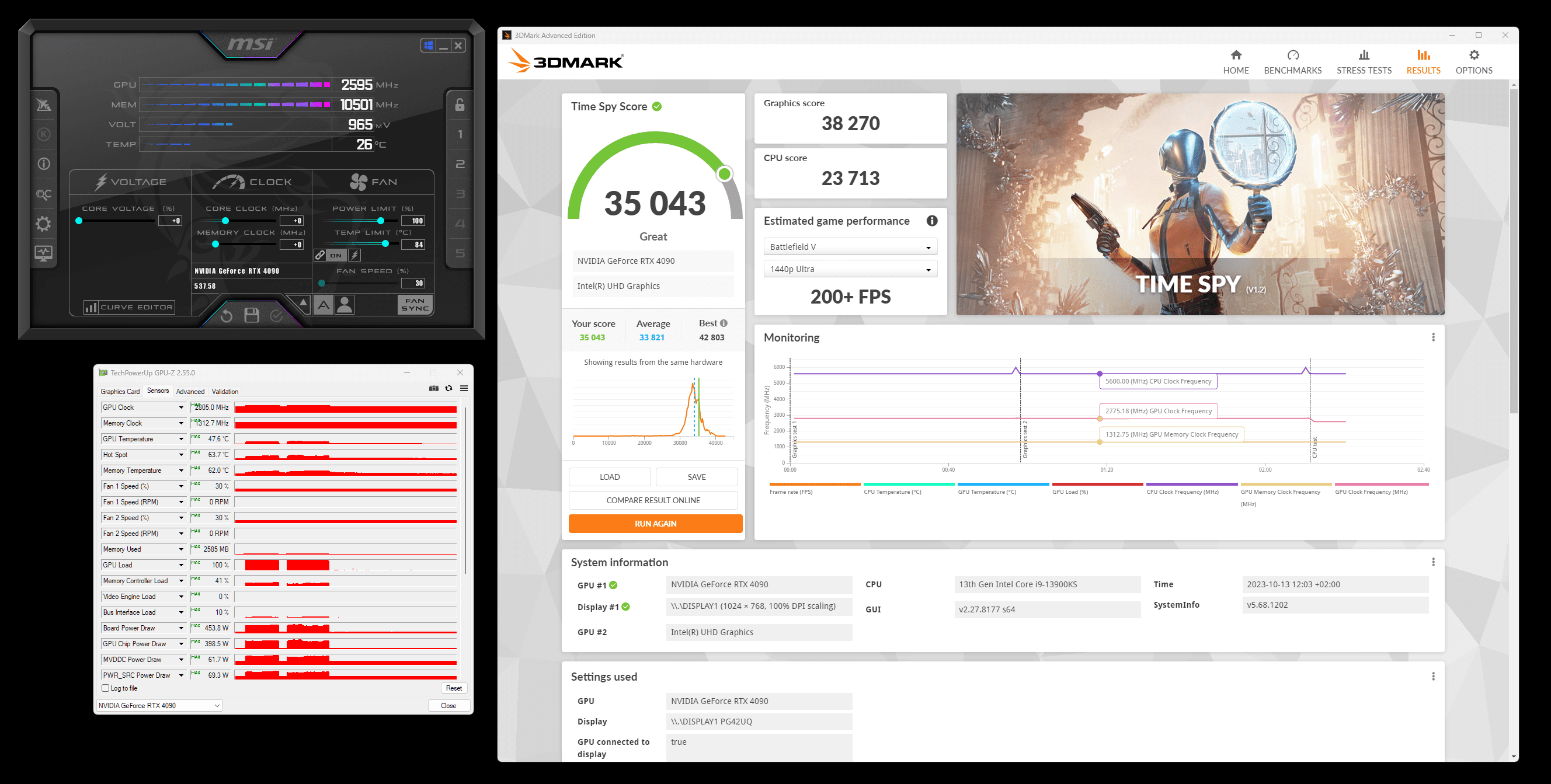
Task: Open 3DMark Stress Tests section
Action: tap(1364, 62)
